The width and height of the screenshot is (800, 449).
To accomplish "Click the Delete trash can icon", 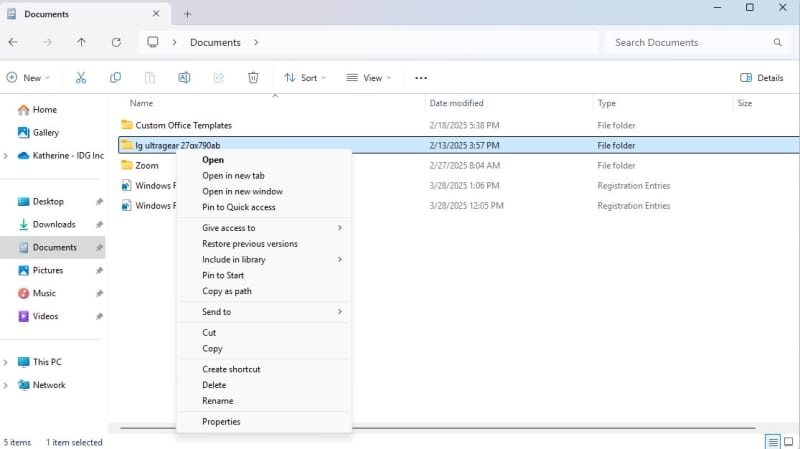I will (253, 77).
